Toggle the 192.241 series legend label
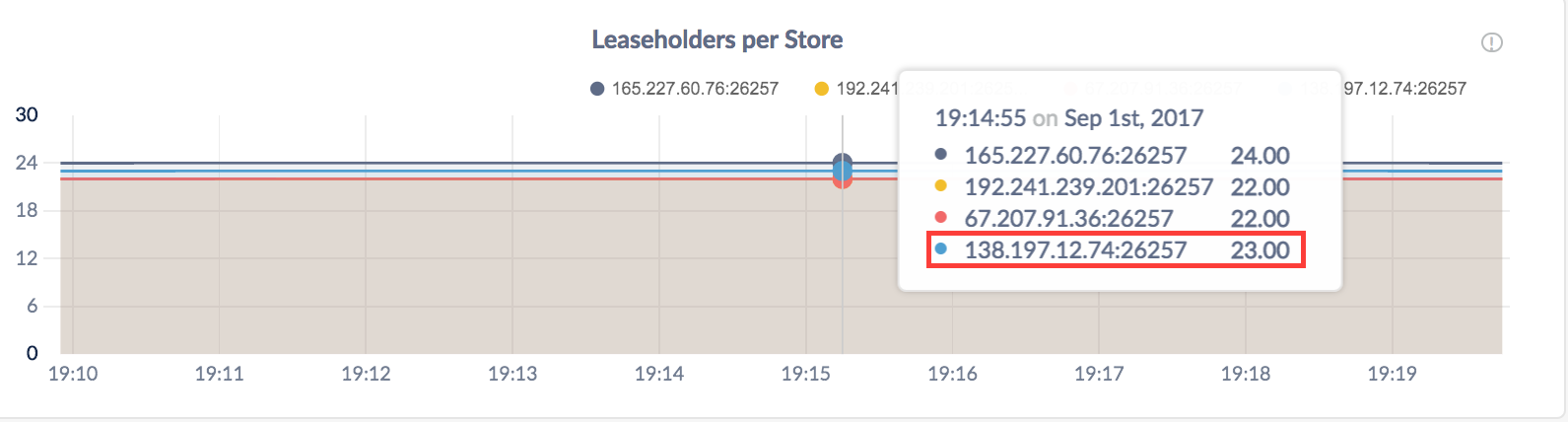 point(867,89)
